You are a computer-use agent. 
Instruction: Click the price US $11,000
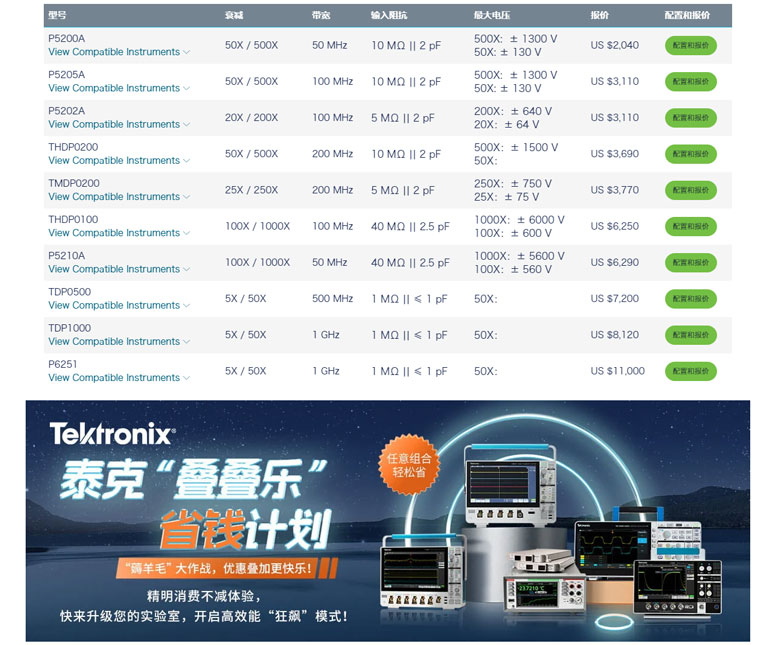(x=618, y=371)
